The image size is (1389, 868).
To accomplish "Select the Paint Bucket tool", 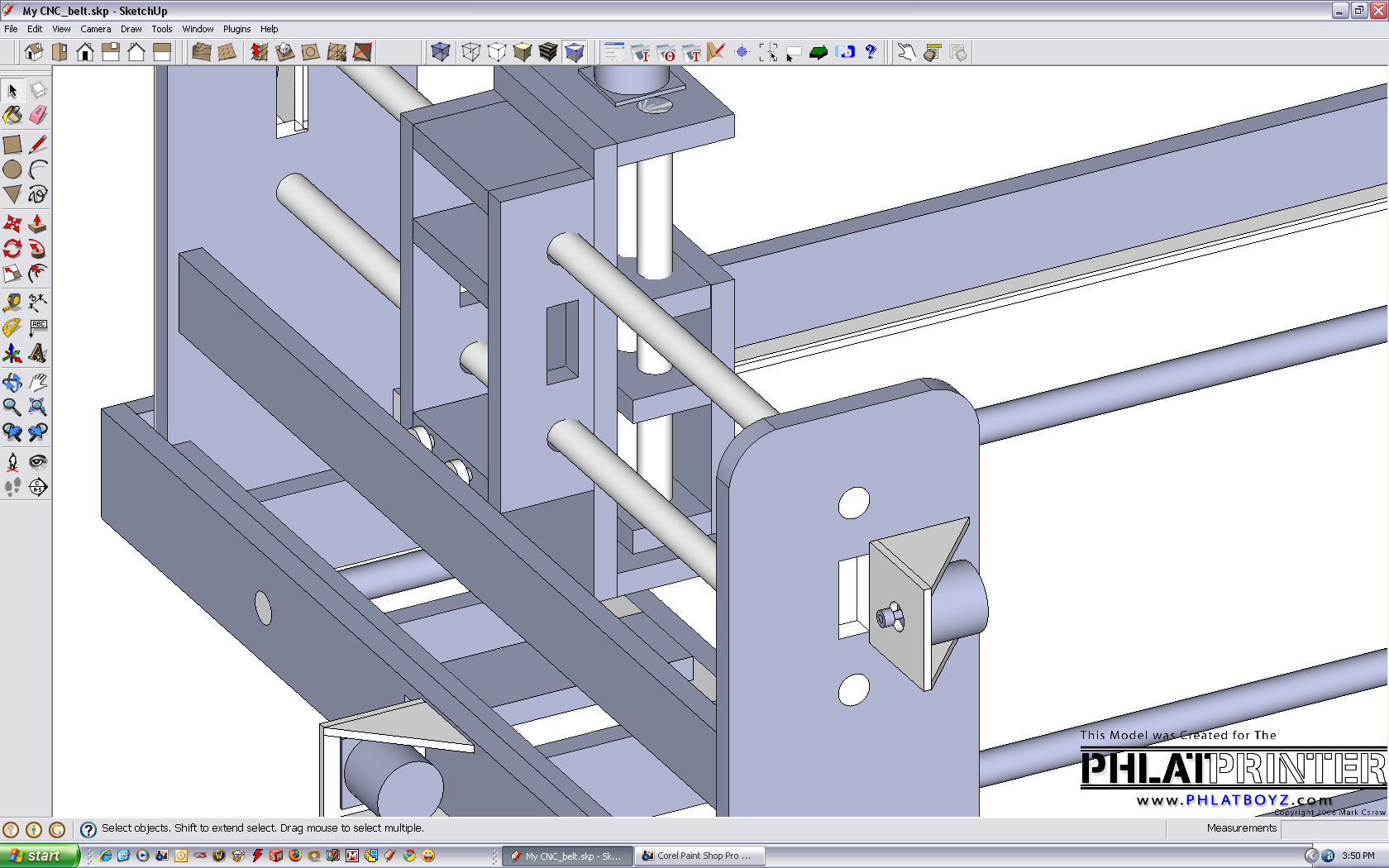I will [x=12, y=116].
